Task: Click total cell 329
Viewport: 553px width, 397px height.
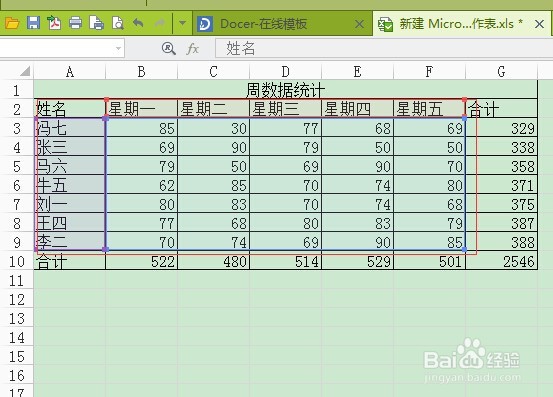Action: (501, 128)
